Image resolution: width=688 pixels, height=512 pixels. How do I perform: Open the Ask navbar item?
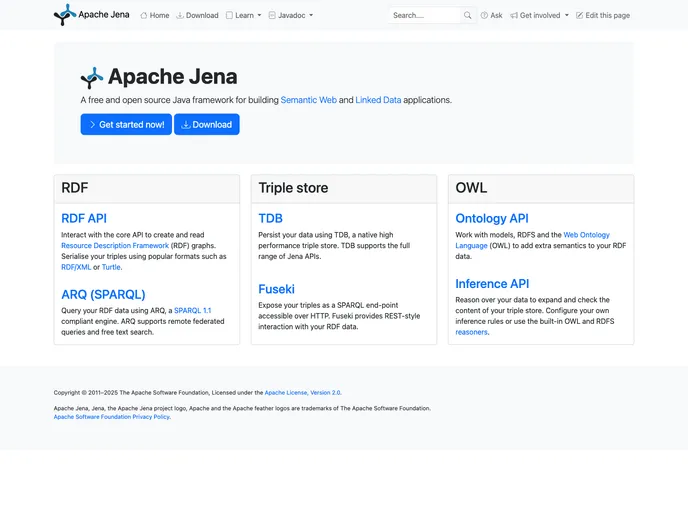pyautogui.click(x=491, y=15)
